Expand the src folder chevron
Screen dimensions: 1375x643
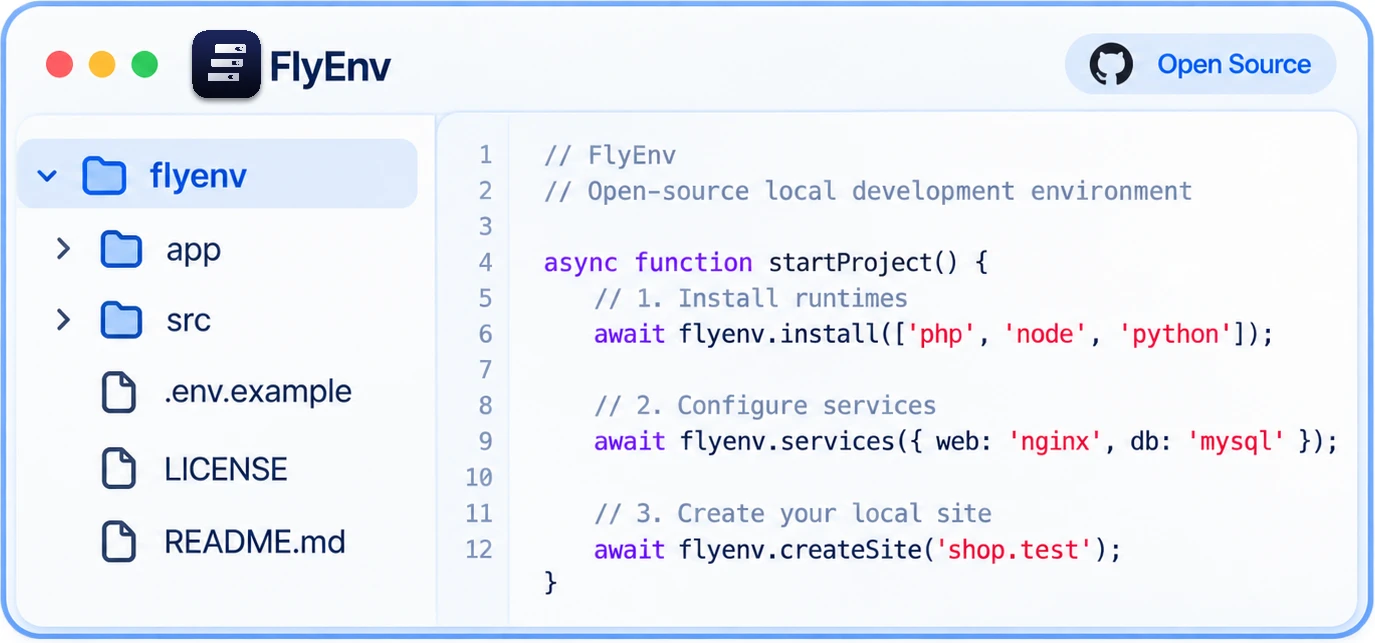(63, 320)
